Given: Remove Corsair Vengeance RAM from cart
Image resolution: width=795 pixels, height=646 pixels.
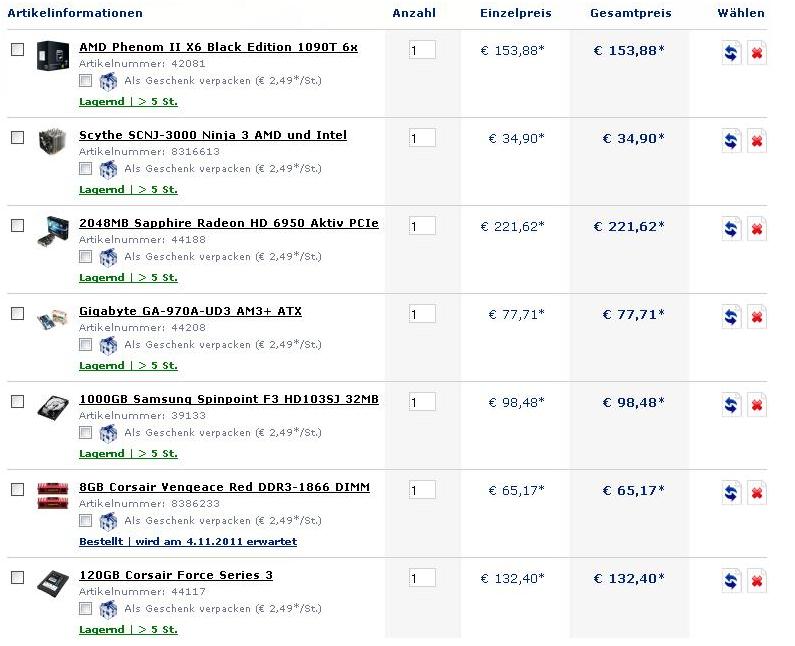Looking at the screenshot, I should coord(756,493).
